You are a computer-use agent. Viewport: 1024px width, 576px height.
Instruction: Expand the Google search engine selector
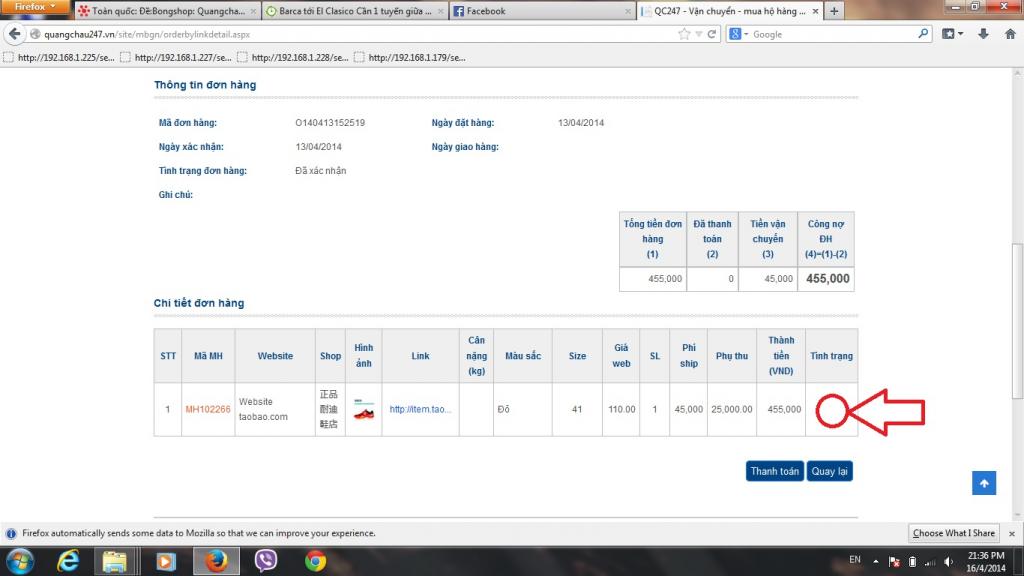[x=739, y=34]
